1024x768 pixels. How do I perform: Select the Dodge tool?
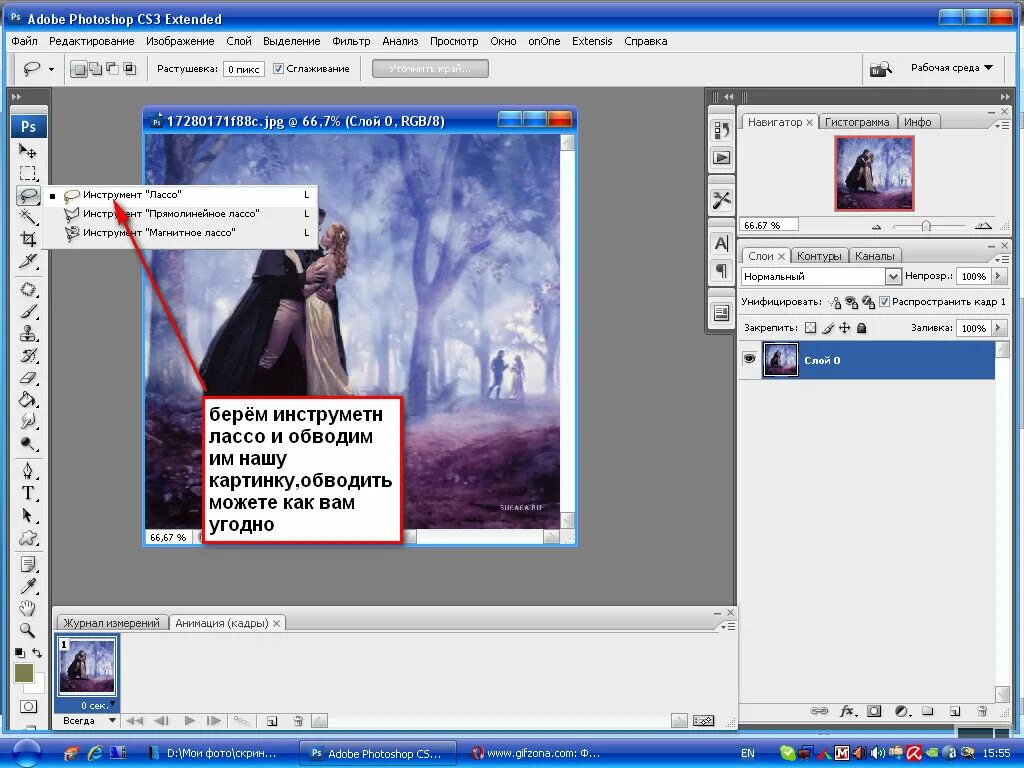[x=27, y=444]
